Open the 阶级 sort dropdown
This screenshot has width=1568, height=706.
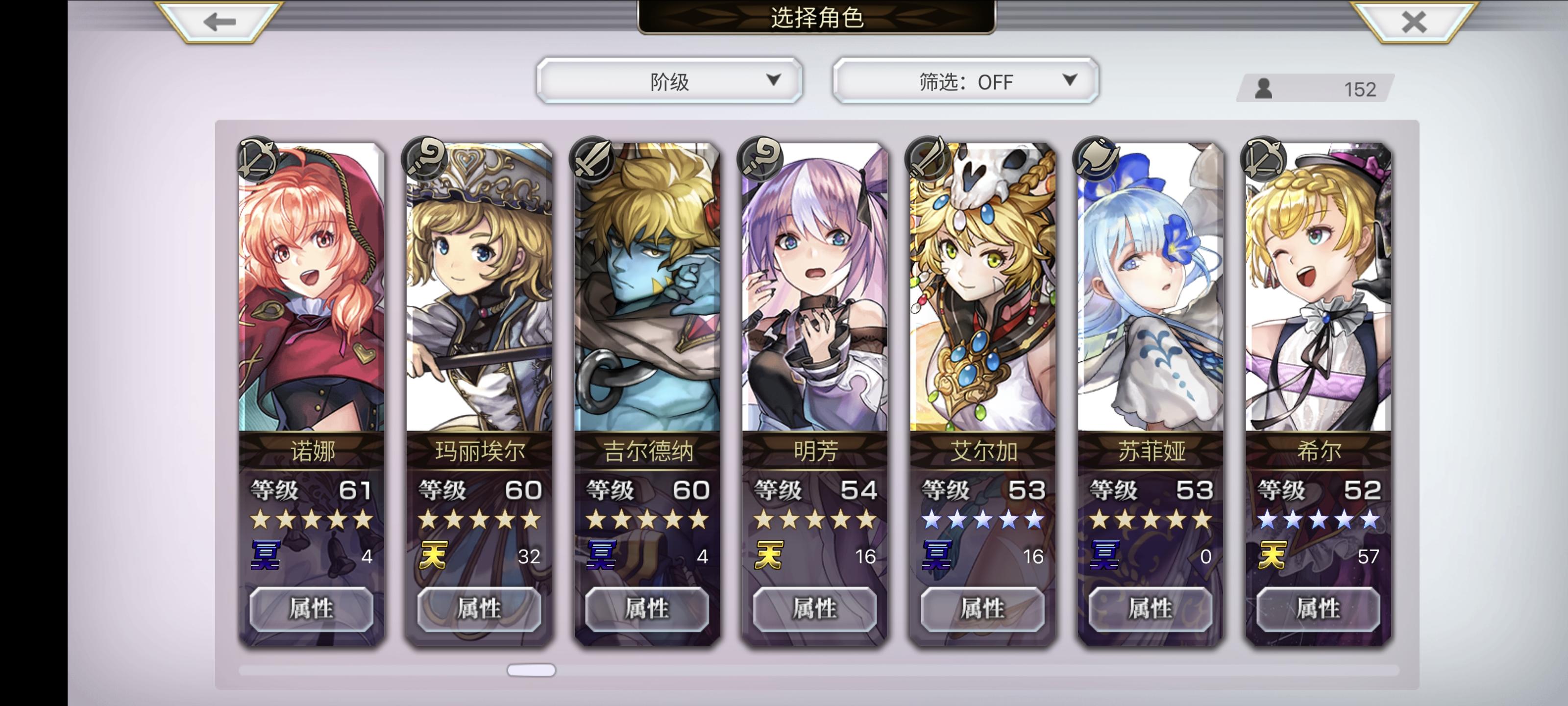[669, 81]
